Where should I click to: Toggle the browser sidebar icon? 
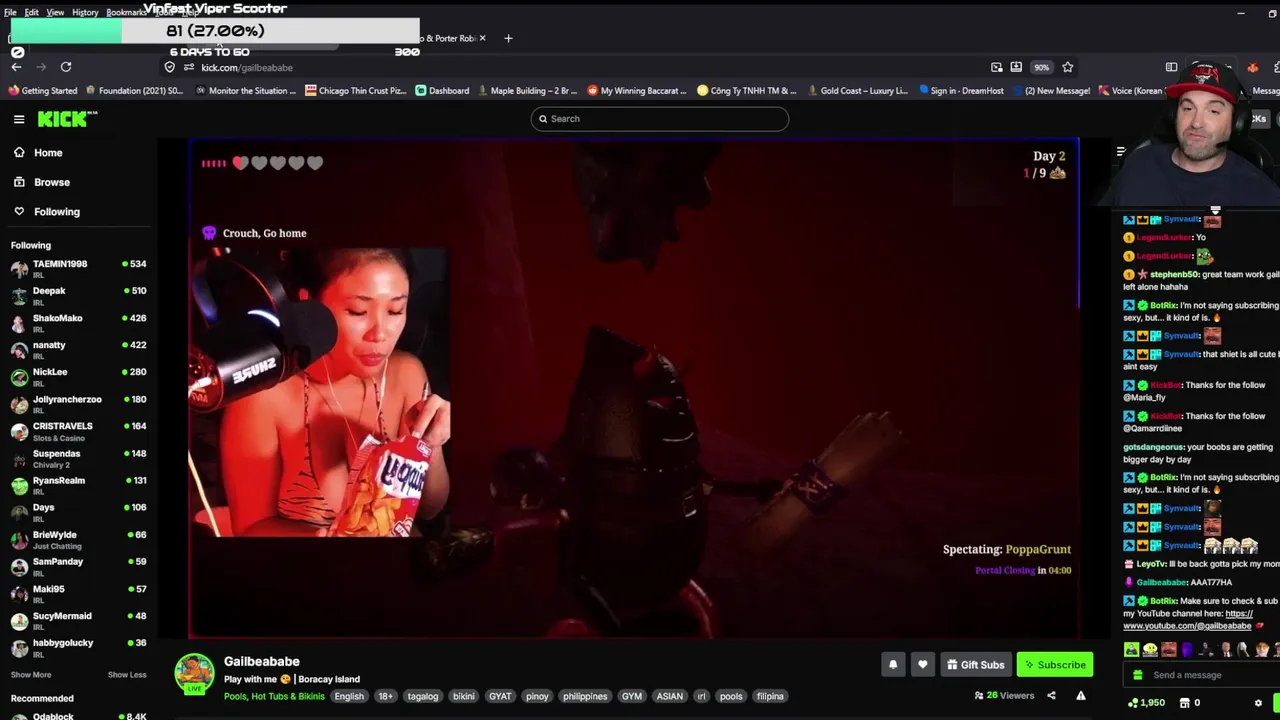click(1171, 67)
